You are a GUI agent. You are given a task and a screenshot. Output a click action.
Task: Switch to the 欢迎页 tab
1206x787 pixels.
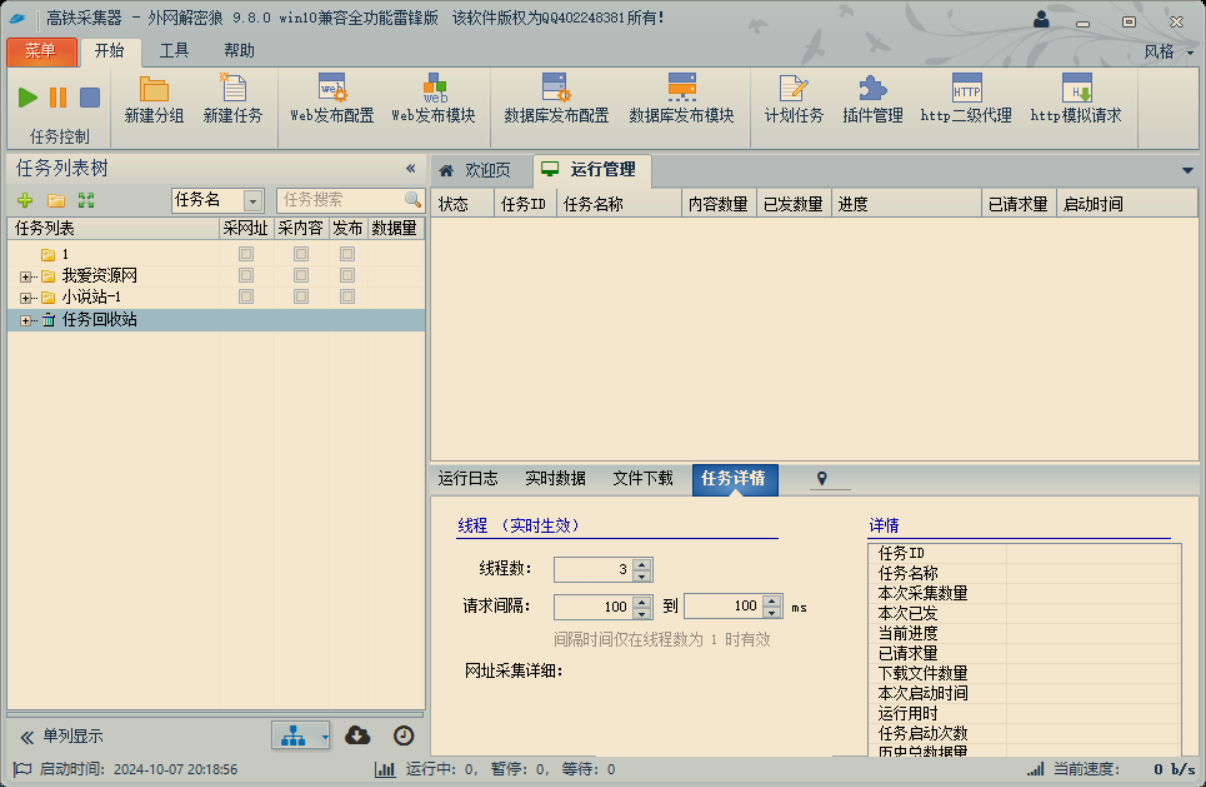476,171
